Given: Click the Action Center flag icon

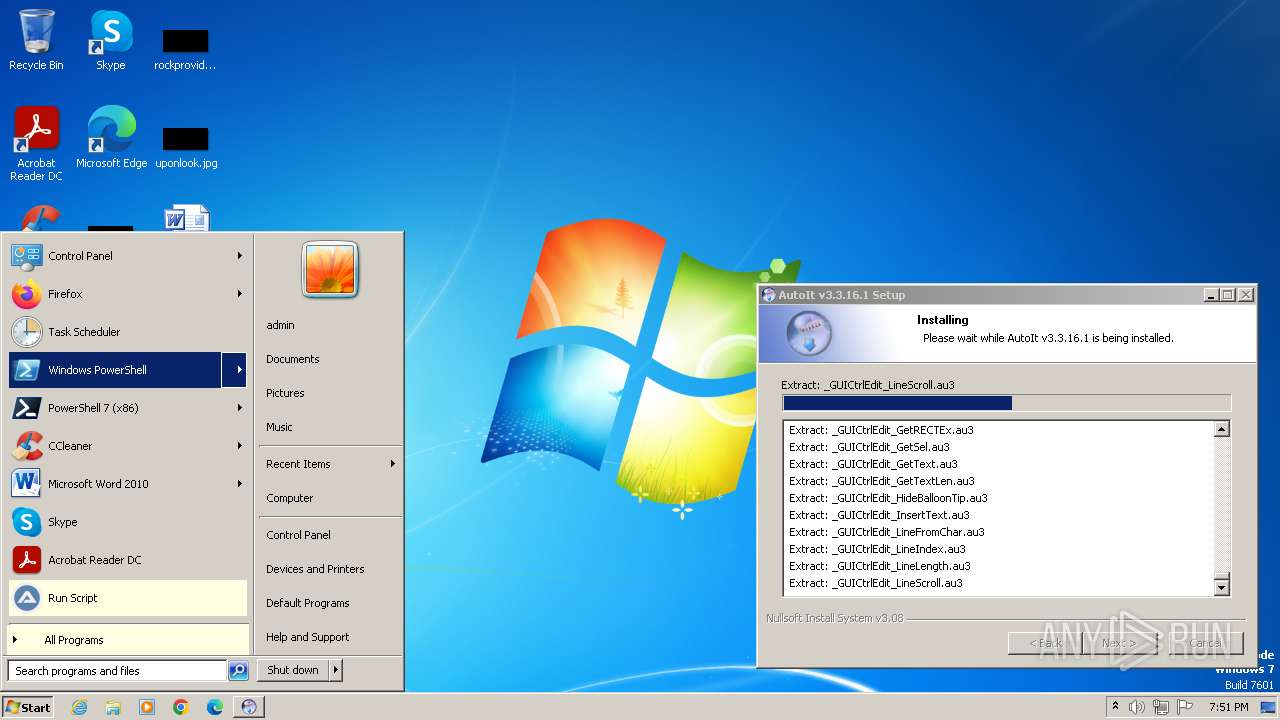Looking at the screenshot, I should tap(1185, 707).
